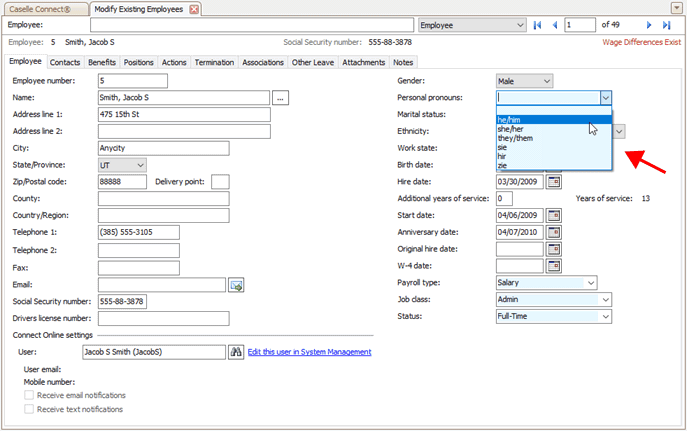Click the ellipsis button beside Name
687x431 pixels.
coord(281,98)
